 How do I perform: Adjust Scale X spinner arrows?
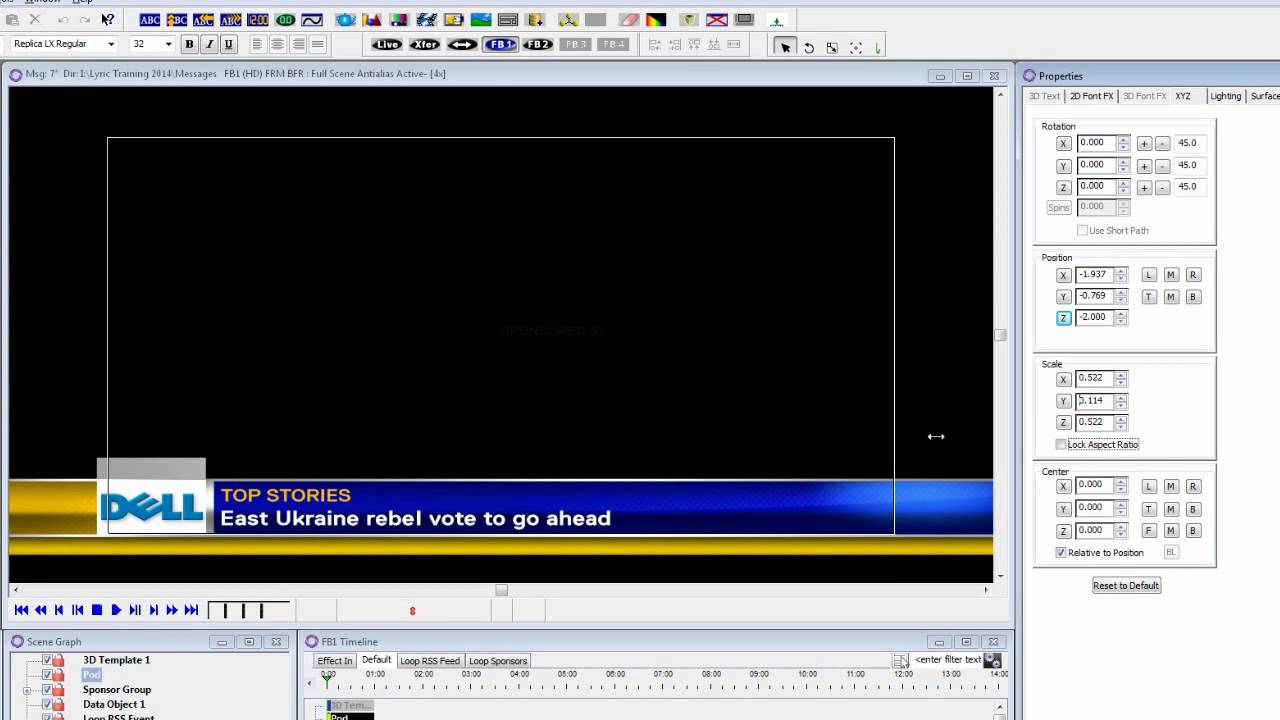click(1121, 379)
